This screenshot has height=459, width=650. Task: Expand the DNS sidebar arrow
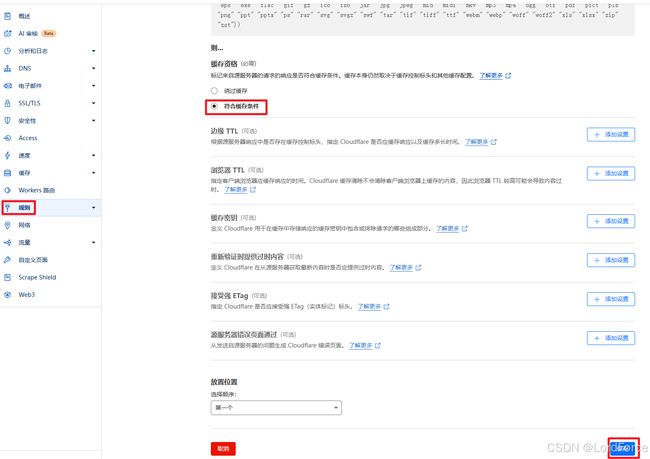coord(94,68)
